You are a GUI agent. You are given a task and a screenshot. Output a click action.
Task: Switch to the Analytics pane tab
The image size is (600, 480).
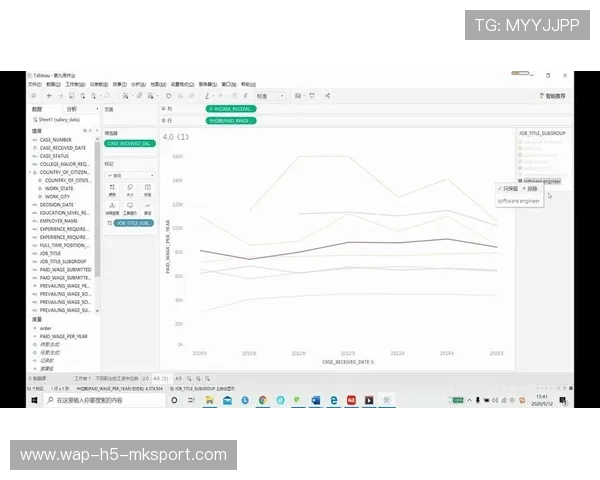pyautogui.click(x=71, y=108)
